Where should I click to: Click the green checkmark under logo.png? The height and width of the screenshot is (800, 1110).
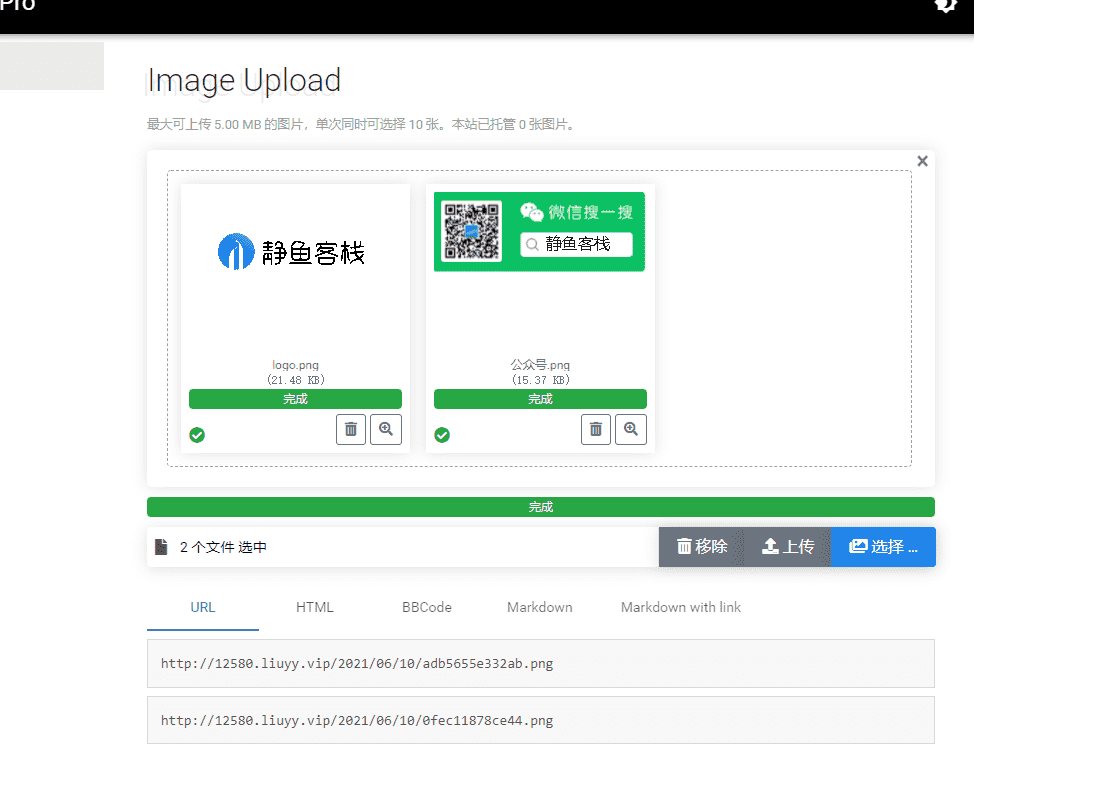pyautogui.click(x=197, y=435)
